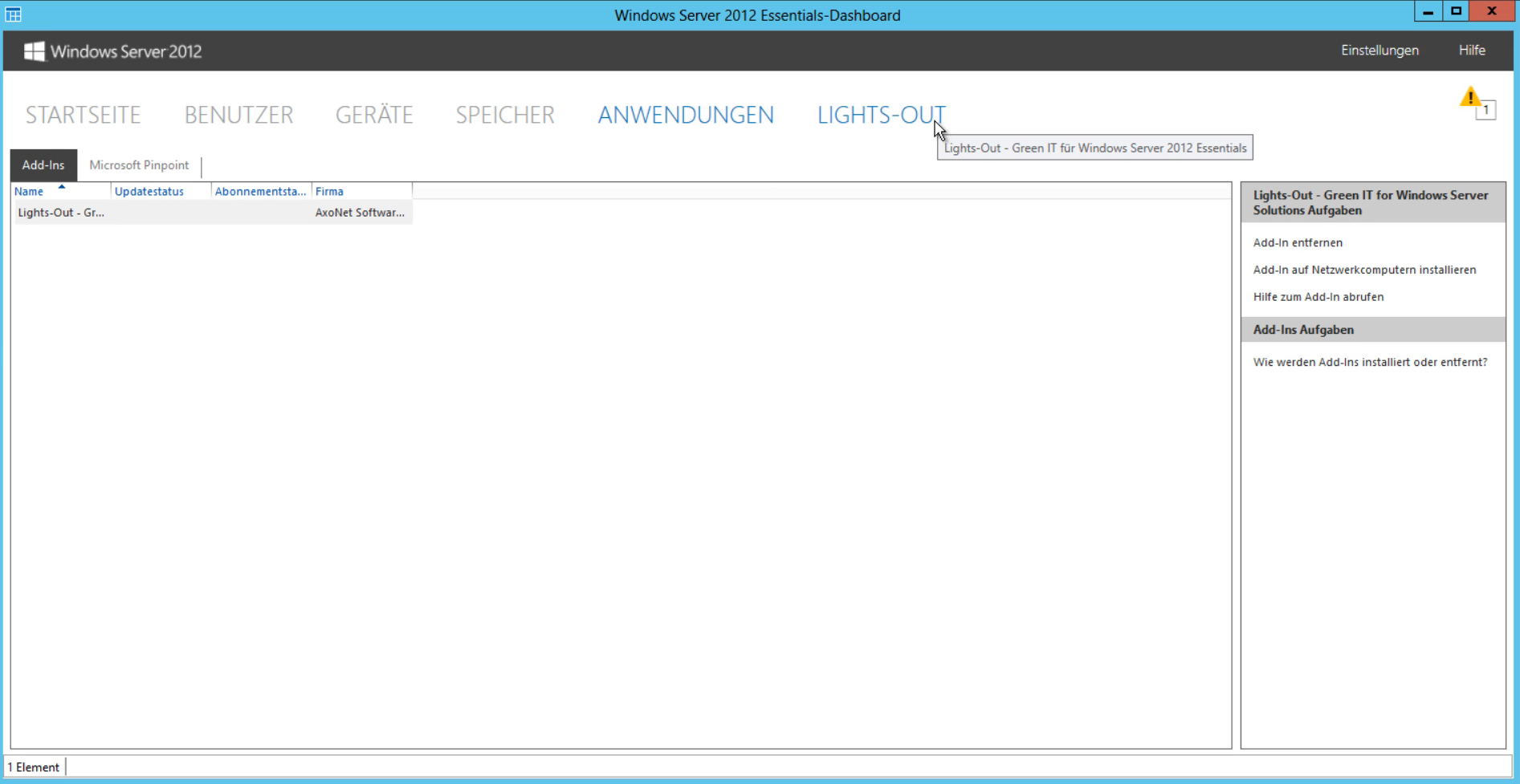Open Hilfe in the top bar
1520x784 pixels.
(x=1472, y=50)
